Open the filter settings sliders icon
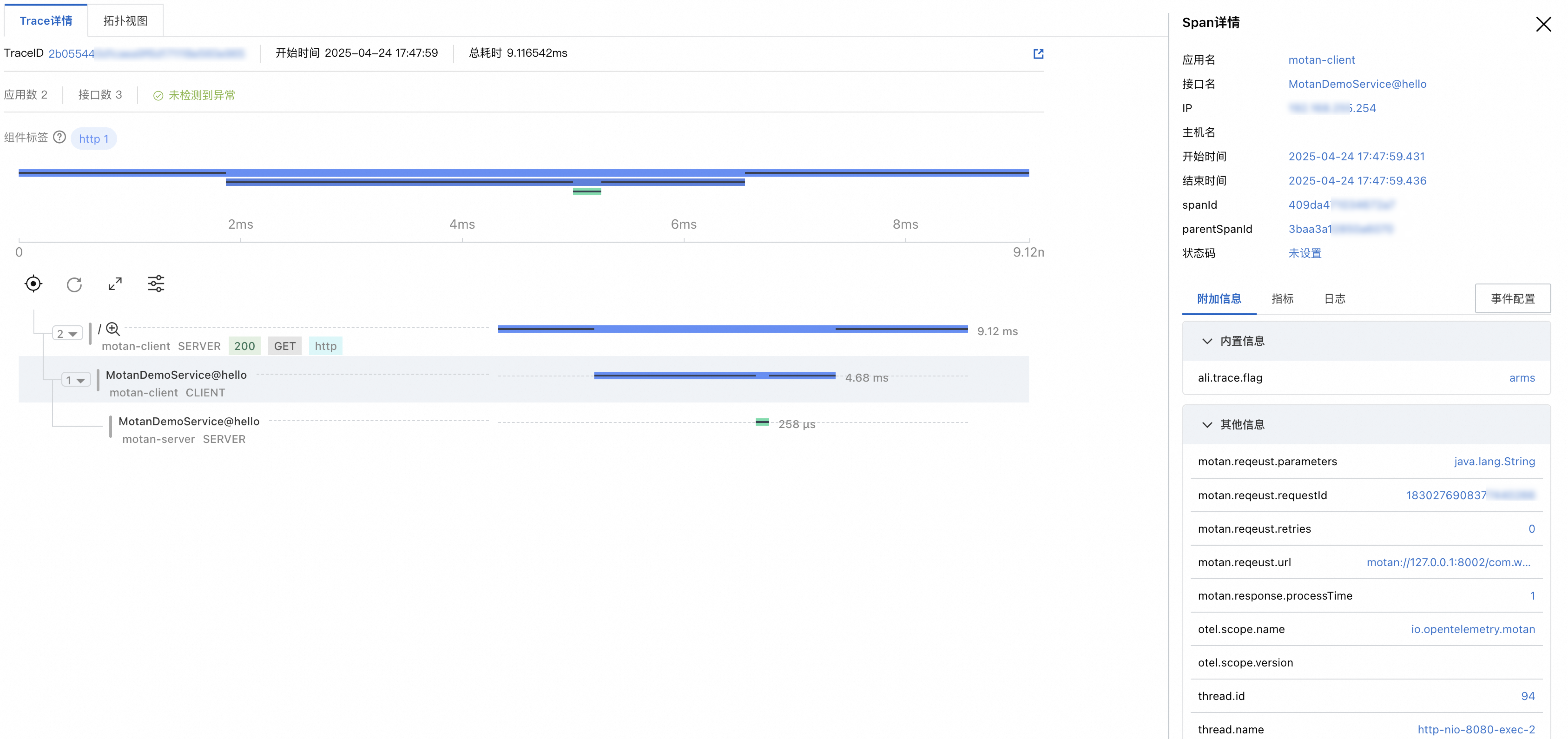Screen dimensions: 1568x739 coord(156,284)
